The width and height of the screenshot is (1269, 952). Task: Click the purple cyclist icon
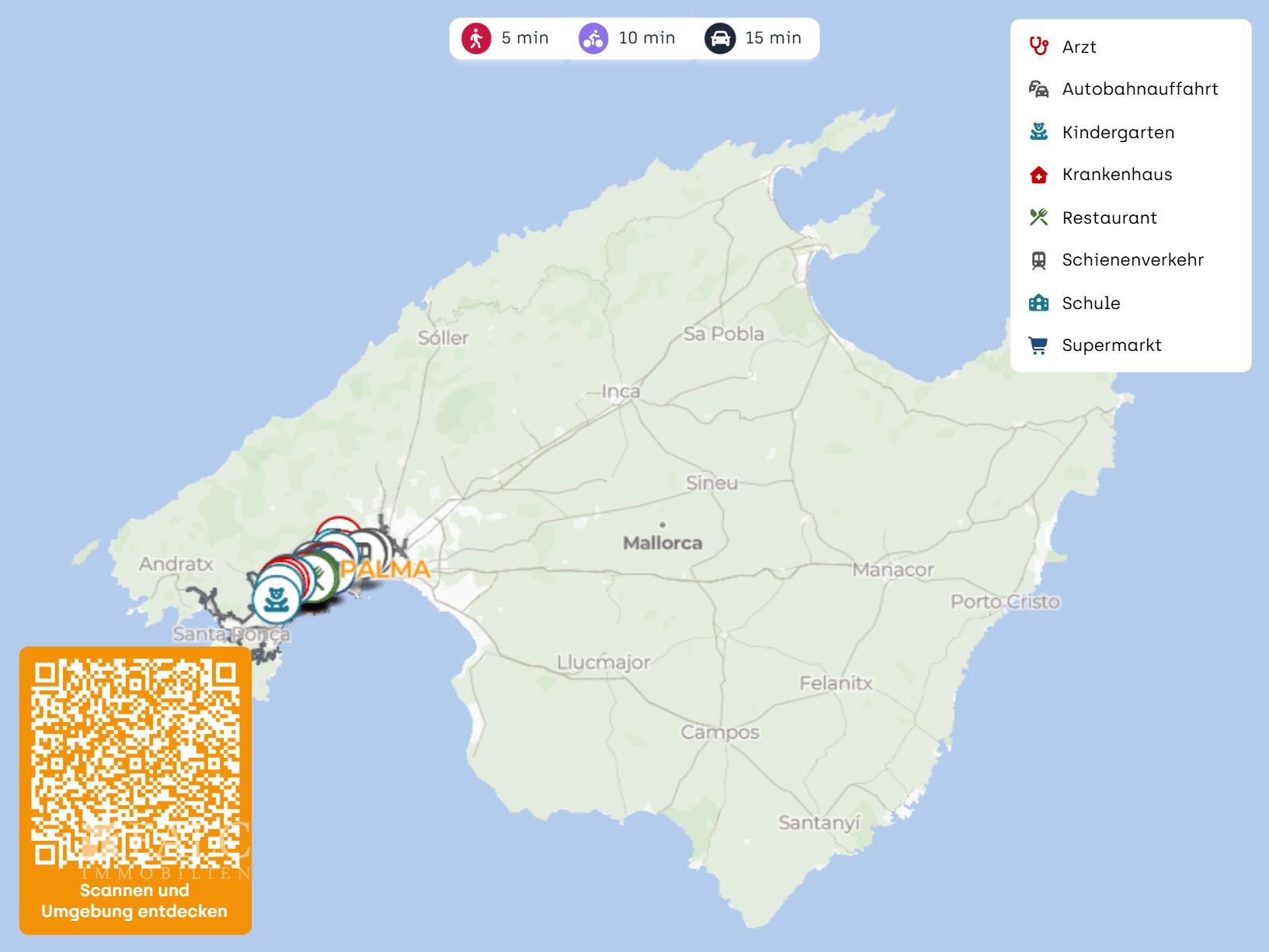point(593,38)
